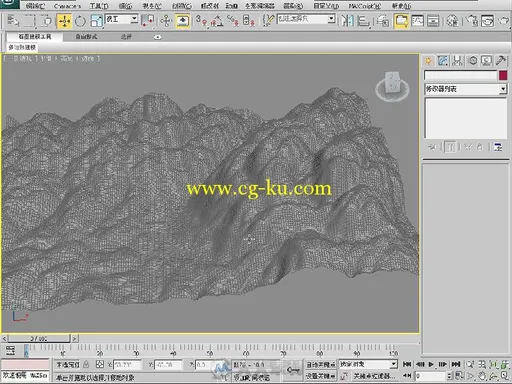512x384 pixels.
Task: Open the Mirror tool
Action: (x=347, y=21)
